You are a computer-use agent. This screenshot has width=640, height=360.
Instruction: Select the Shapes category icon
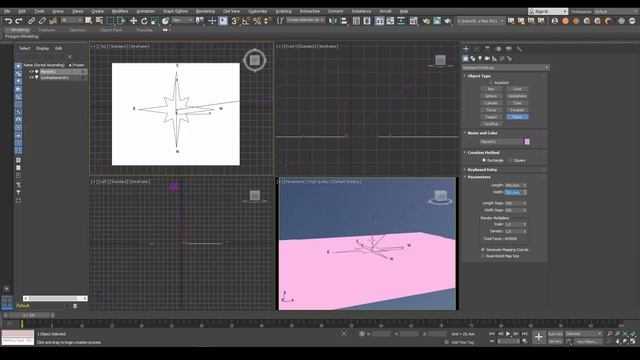(x=473, y=59)
